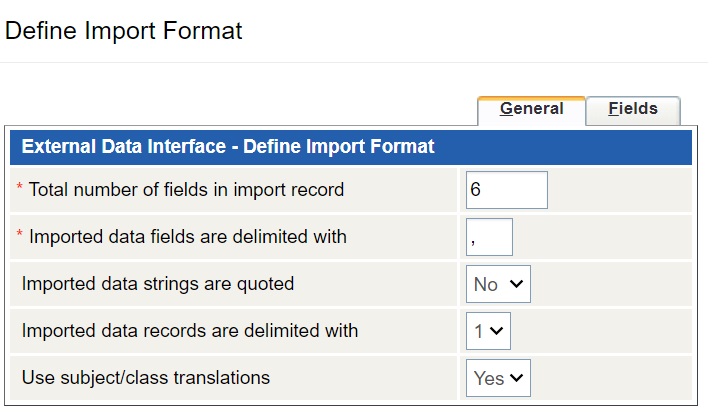Click the 'Imported data fields are delimited with' label

[x=188, y=237]
